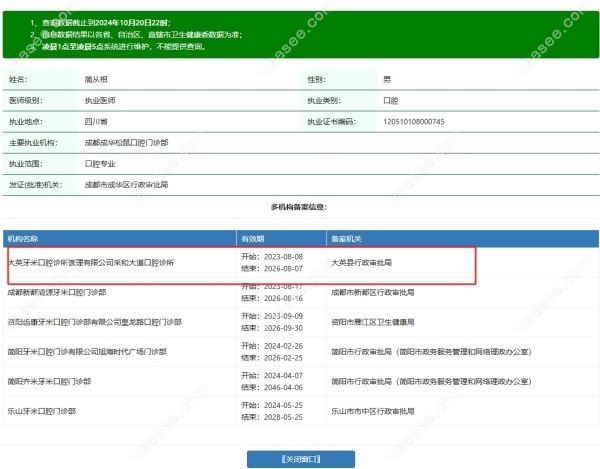Image resolution: width=600 pixels, height=469 pixels.
Task: Click the 口腔专业 practice scope value
Action: (x=101, y=163)
